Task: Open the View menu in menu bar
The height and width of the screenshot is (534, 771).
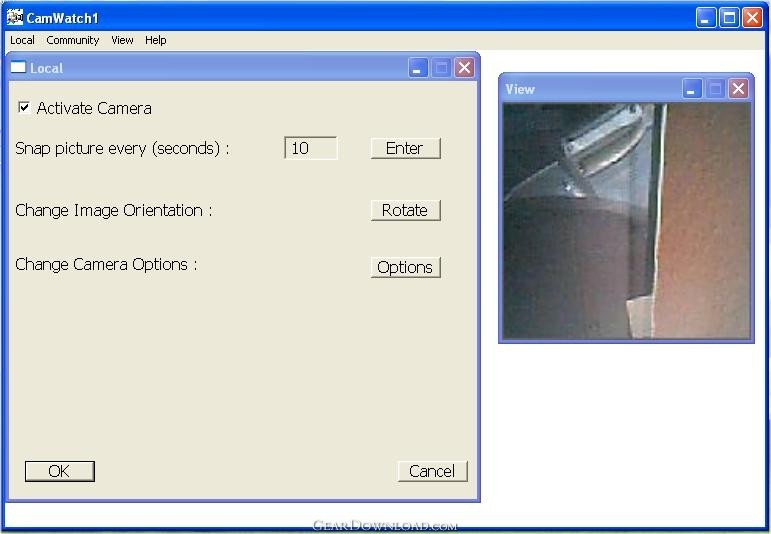Action: click(122, 40)
